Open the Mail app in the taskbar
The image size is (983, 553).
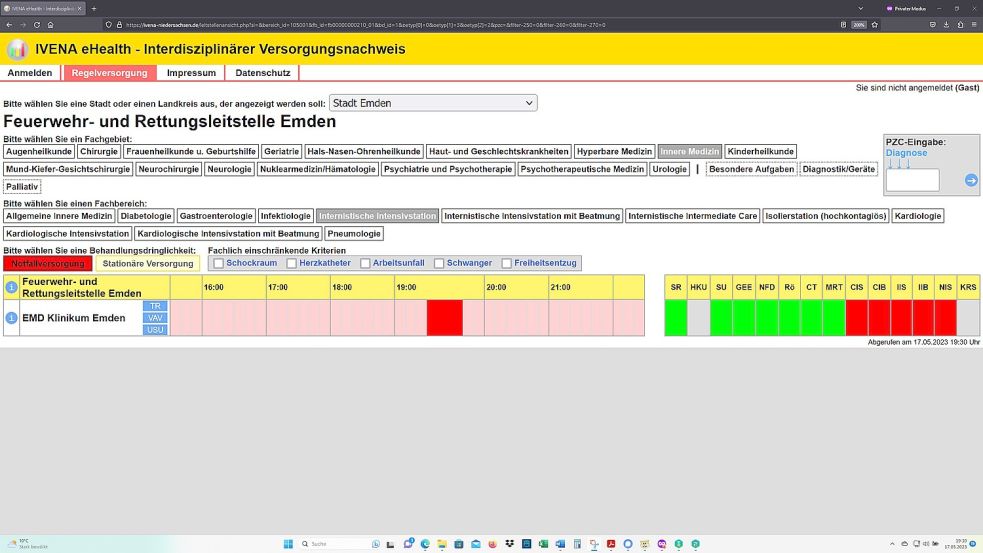point(476,544)
